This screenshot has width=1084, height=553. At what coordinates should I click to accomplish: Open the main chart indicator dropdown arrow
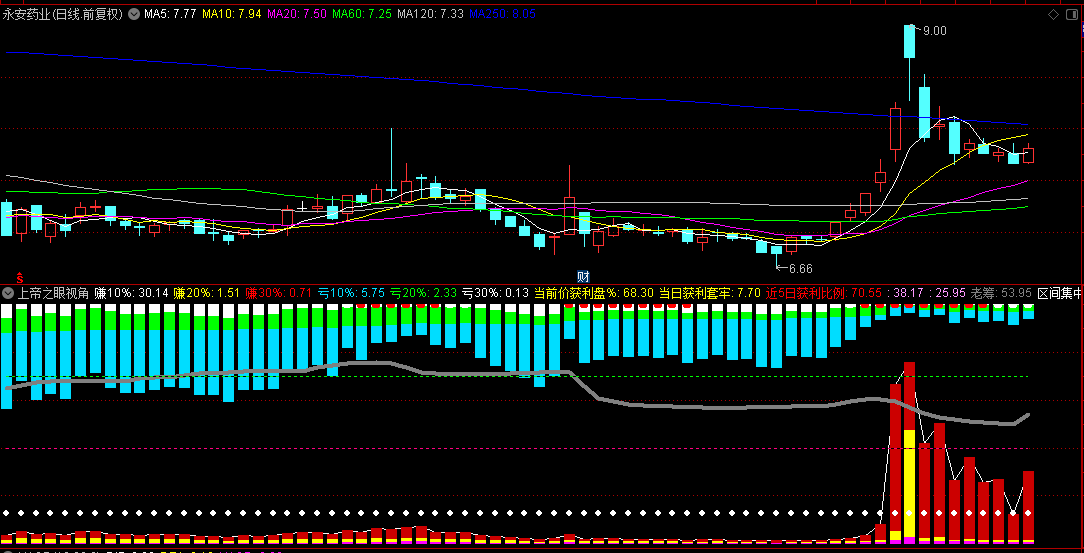[x=134, y=14]
